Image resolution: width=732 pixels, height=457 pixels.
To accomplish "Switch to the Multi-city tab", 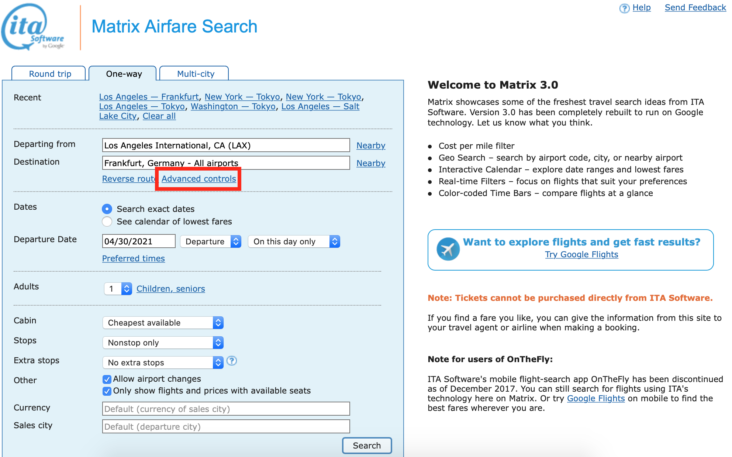I will point(195,74).
